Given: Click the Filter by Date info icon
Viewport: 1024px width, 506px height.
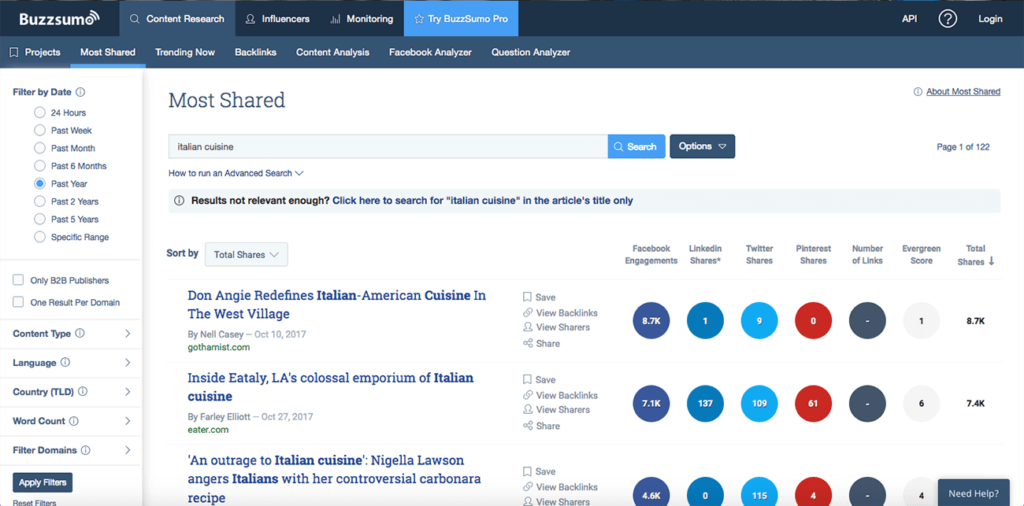Looking at the screenshot, I should [x=80, y=92].
